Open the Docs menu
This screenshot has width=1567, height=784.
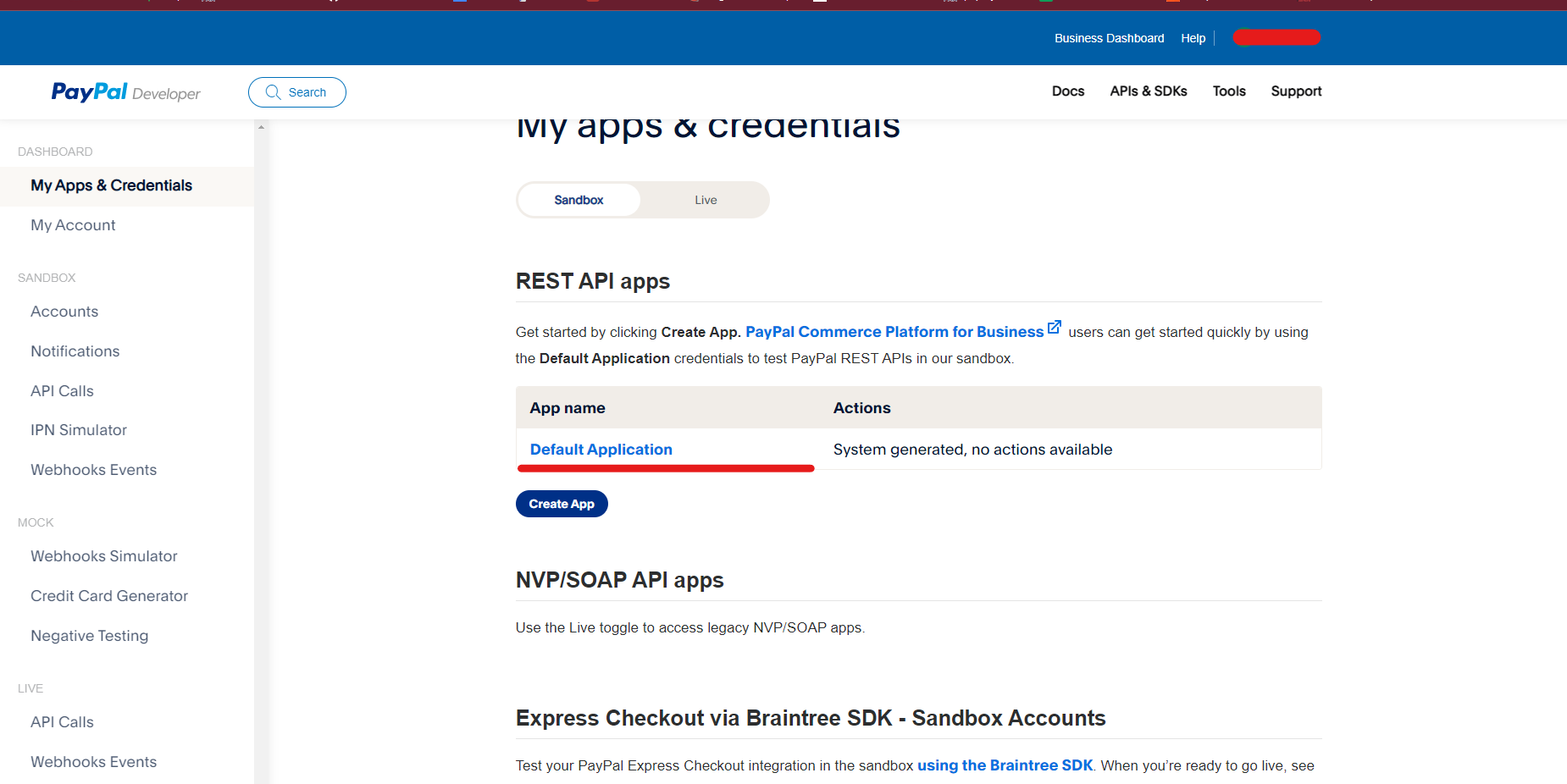pyautogui.click(x=1067, y=91)
